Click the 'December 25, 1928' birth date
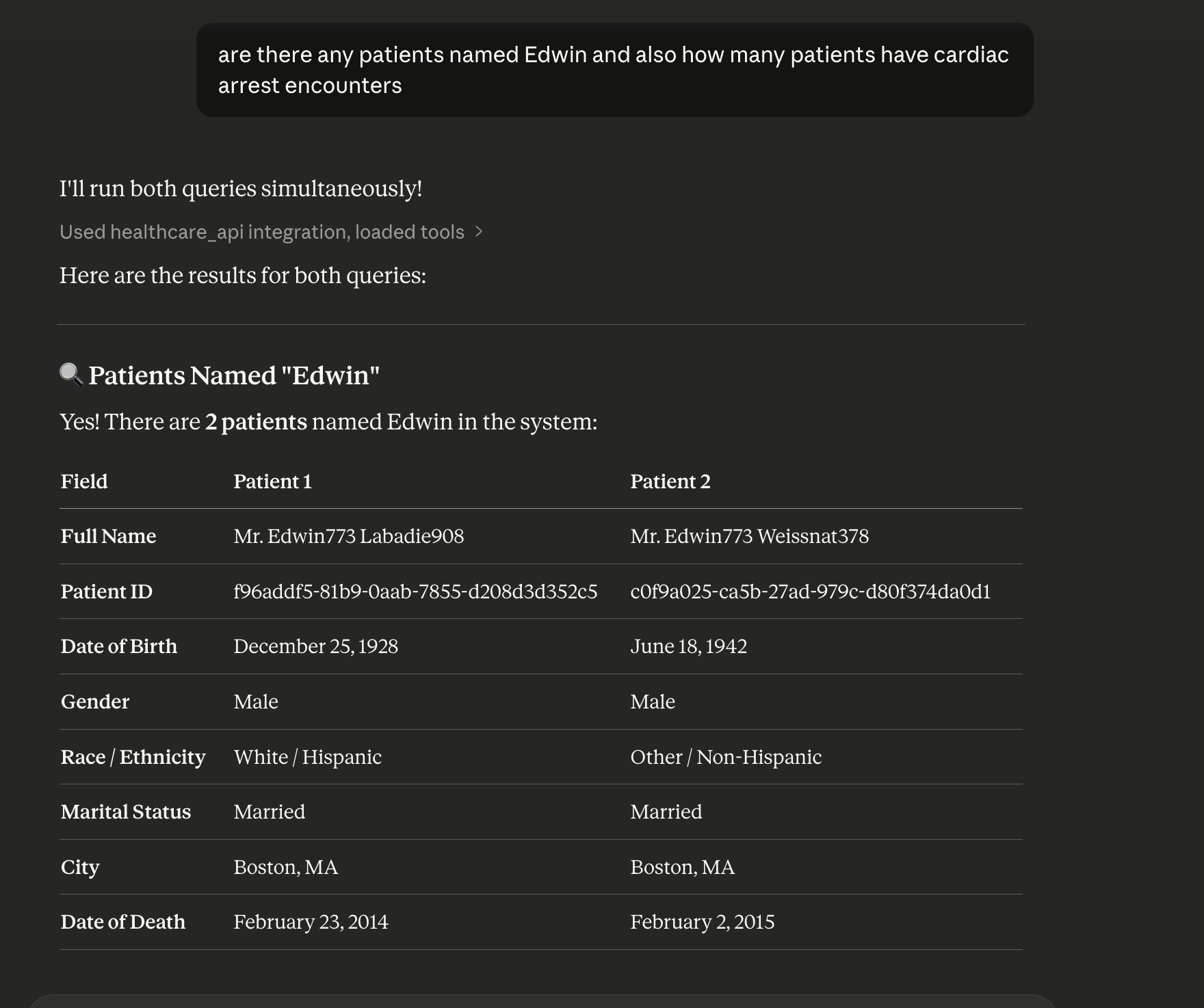This screenshot has height=1008, width=1204. [315, 646]
